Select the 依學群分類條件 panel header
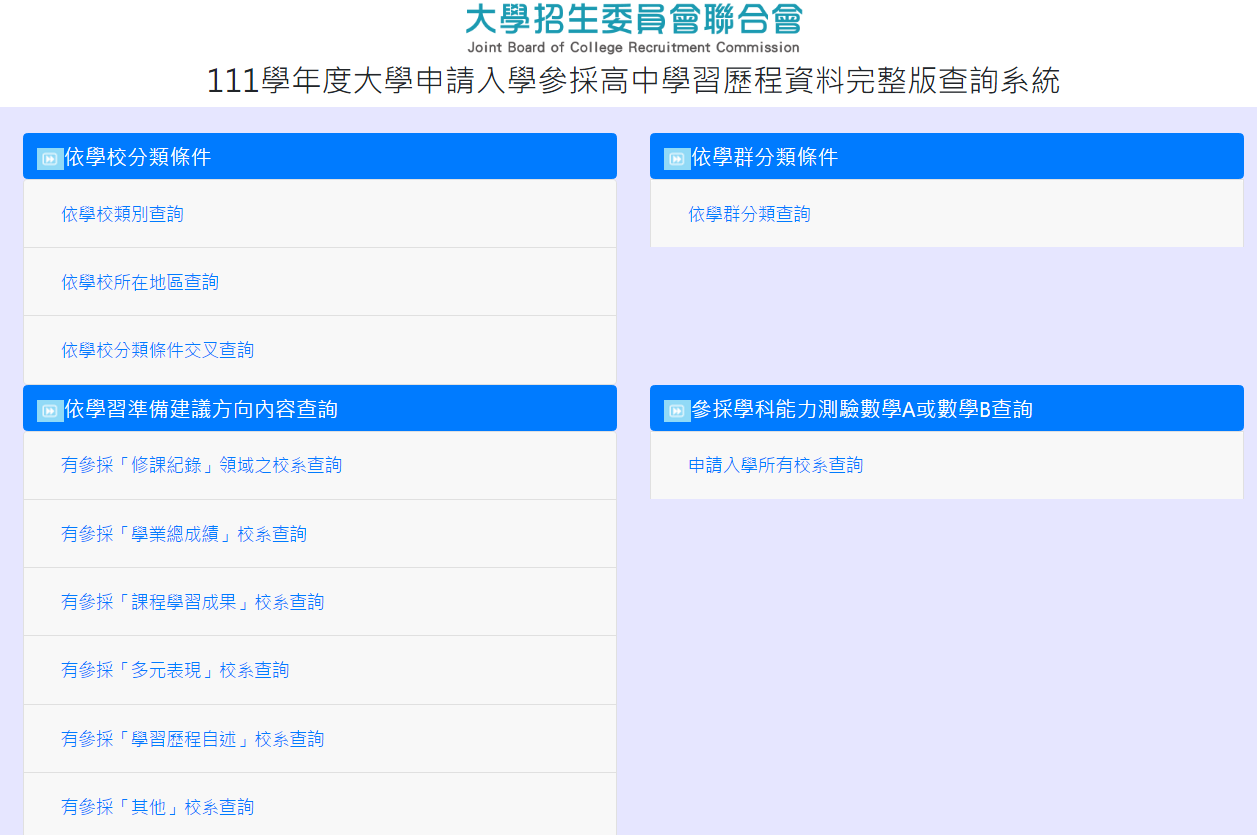Image resolution: width=1257 pixels, height=835 pixels. tap(947, 156)
